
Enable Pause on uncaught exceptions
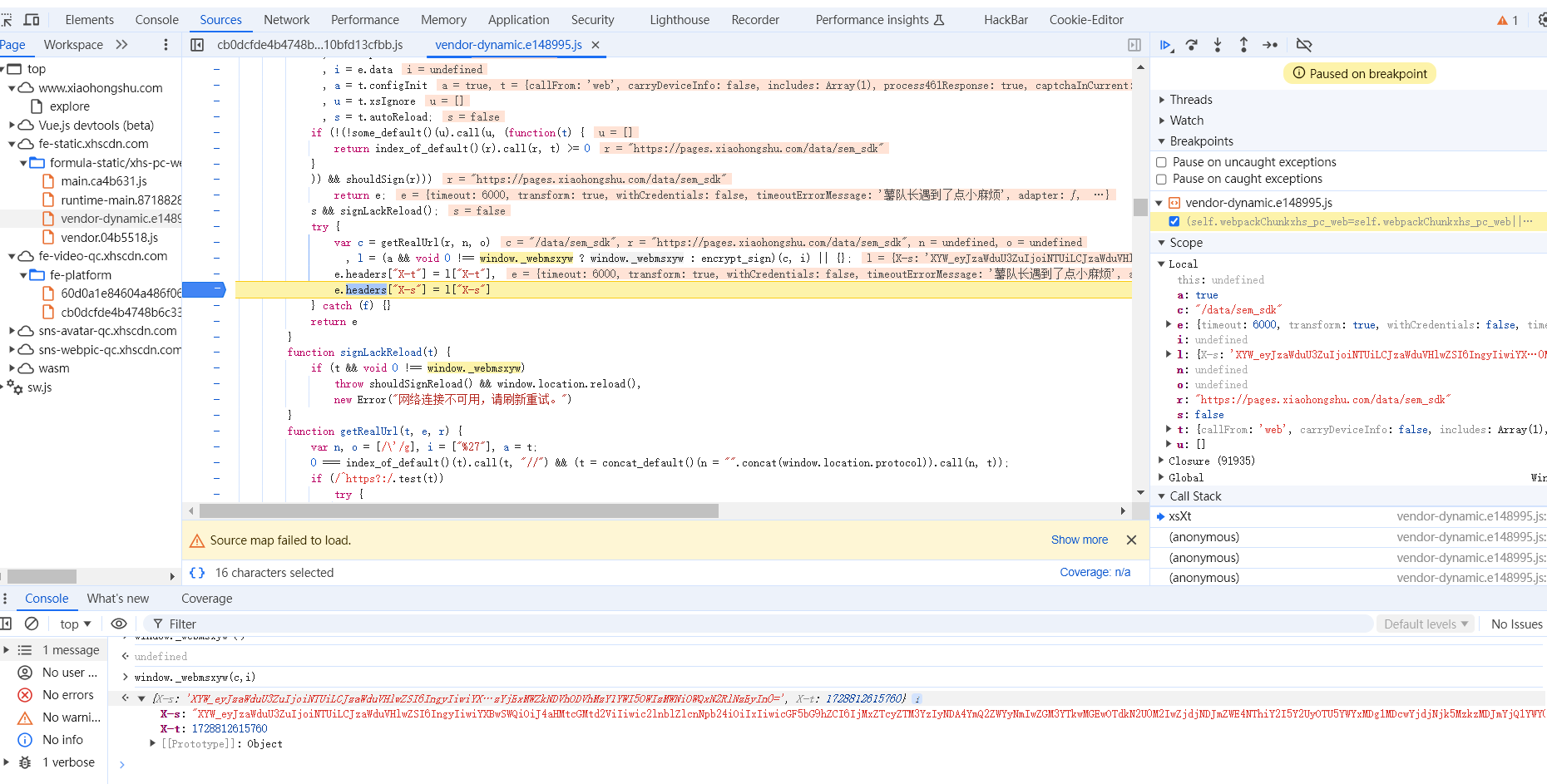pos(1162,162)
